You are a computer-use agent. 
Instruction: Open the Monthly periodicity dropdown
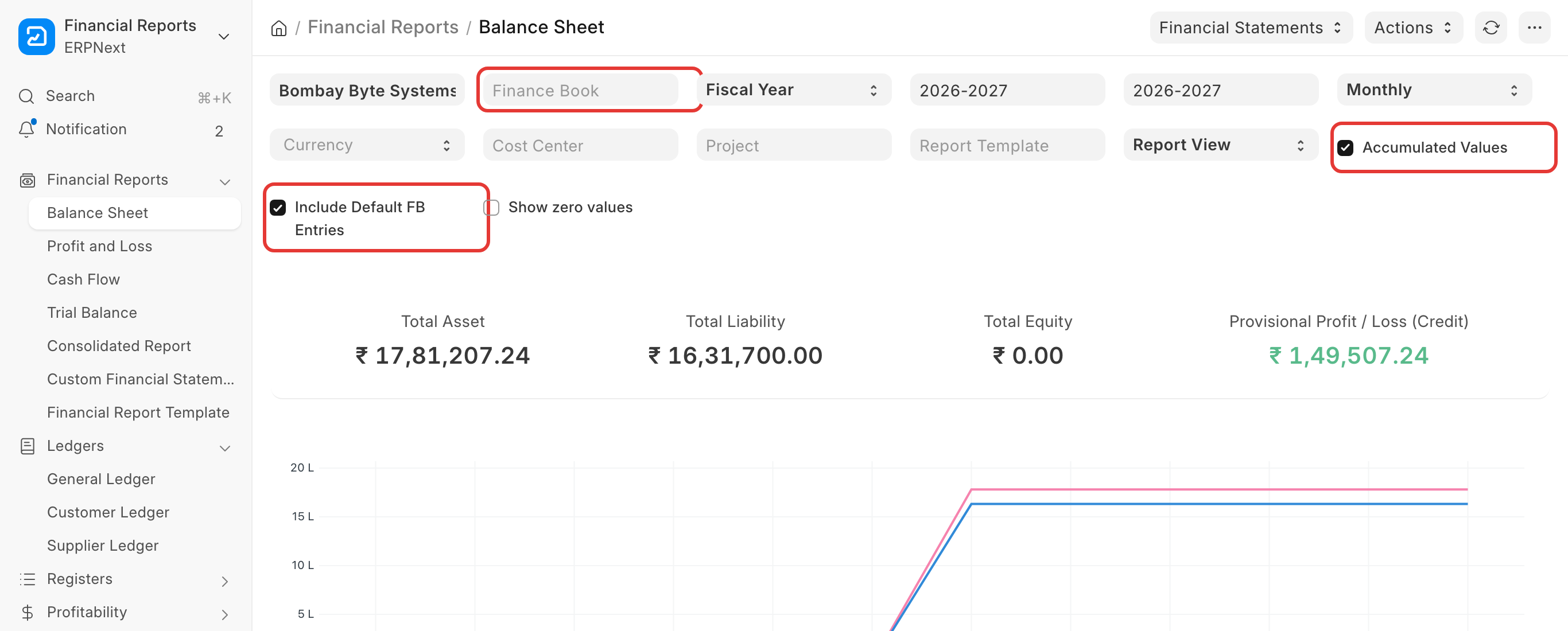(1434, 90)
